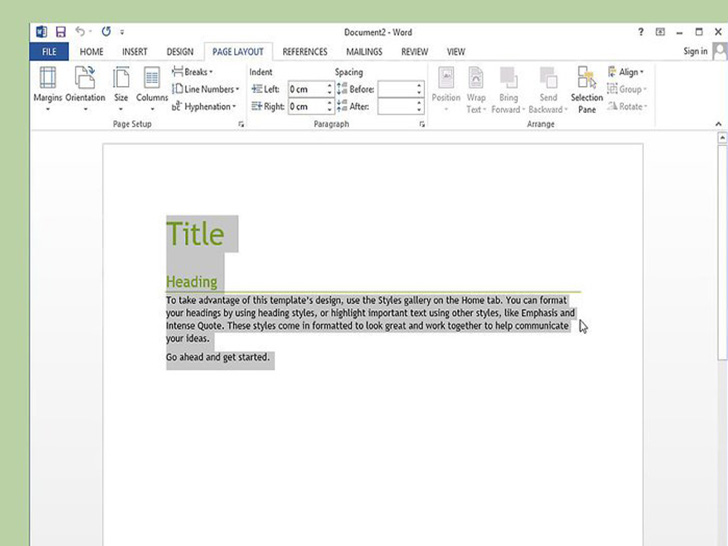The image size is (728, 546).
Task: Collapse the ribbon with the arrow
Action: (718, 125)
